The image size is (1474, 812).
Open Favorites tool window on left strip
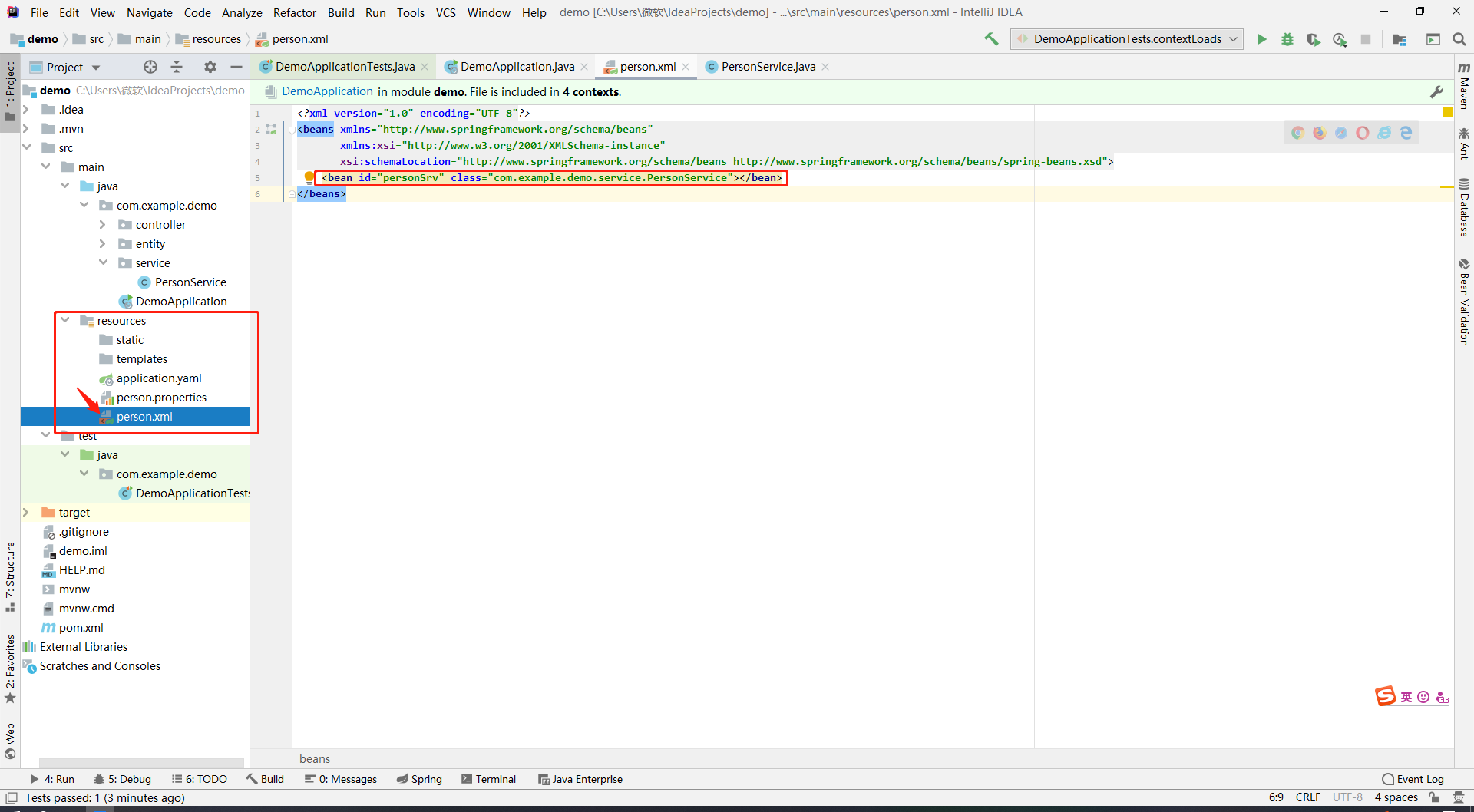(10, 668)
